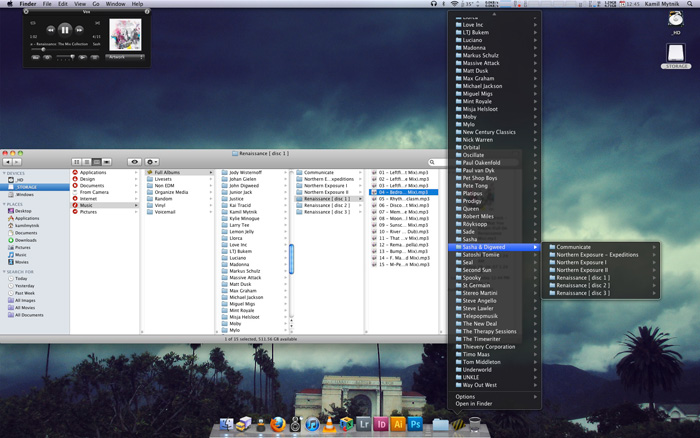Switch Finder to icon view

[76, 161]
